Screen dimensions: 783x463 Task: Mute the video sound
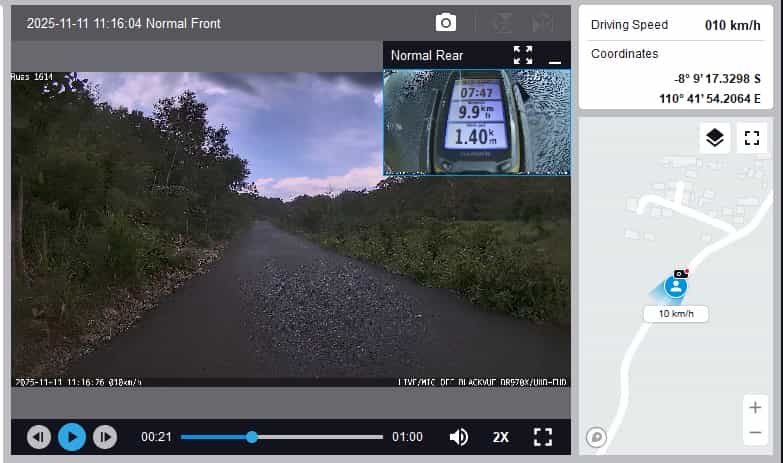[x=459, y=437]
